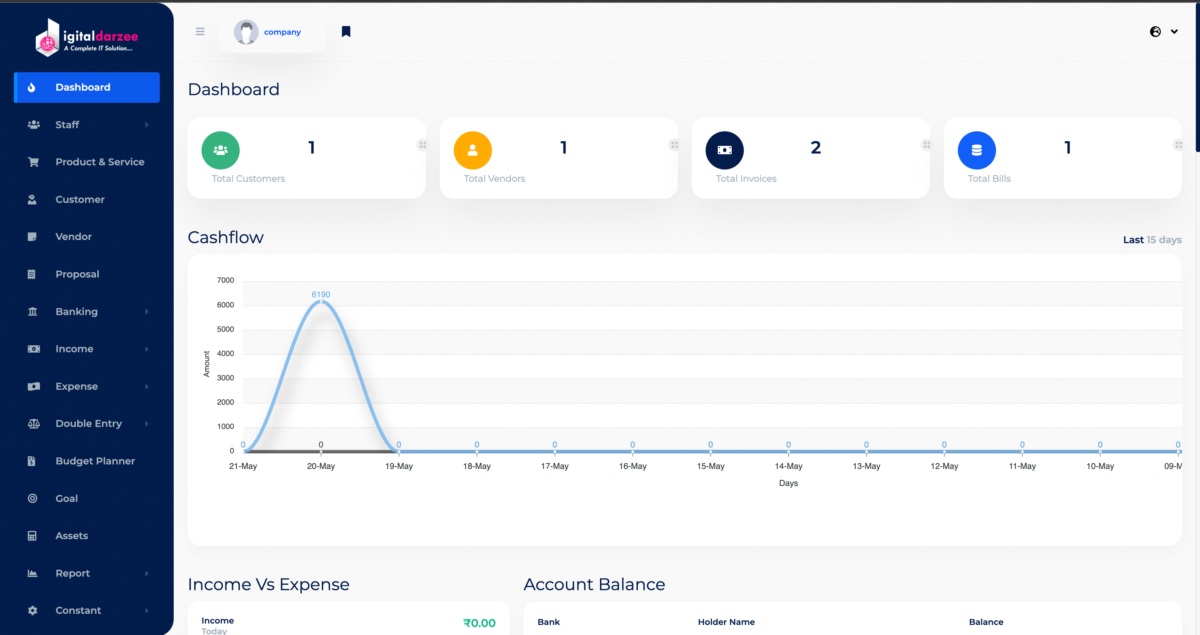Select Customer from the sidebar
The width and height of the screenshot is (1200, 635).
(x=79, y=200)
